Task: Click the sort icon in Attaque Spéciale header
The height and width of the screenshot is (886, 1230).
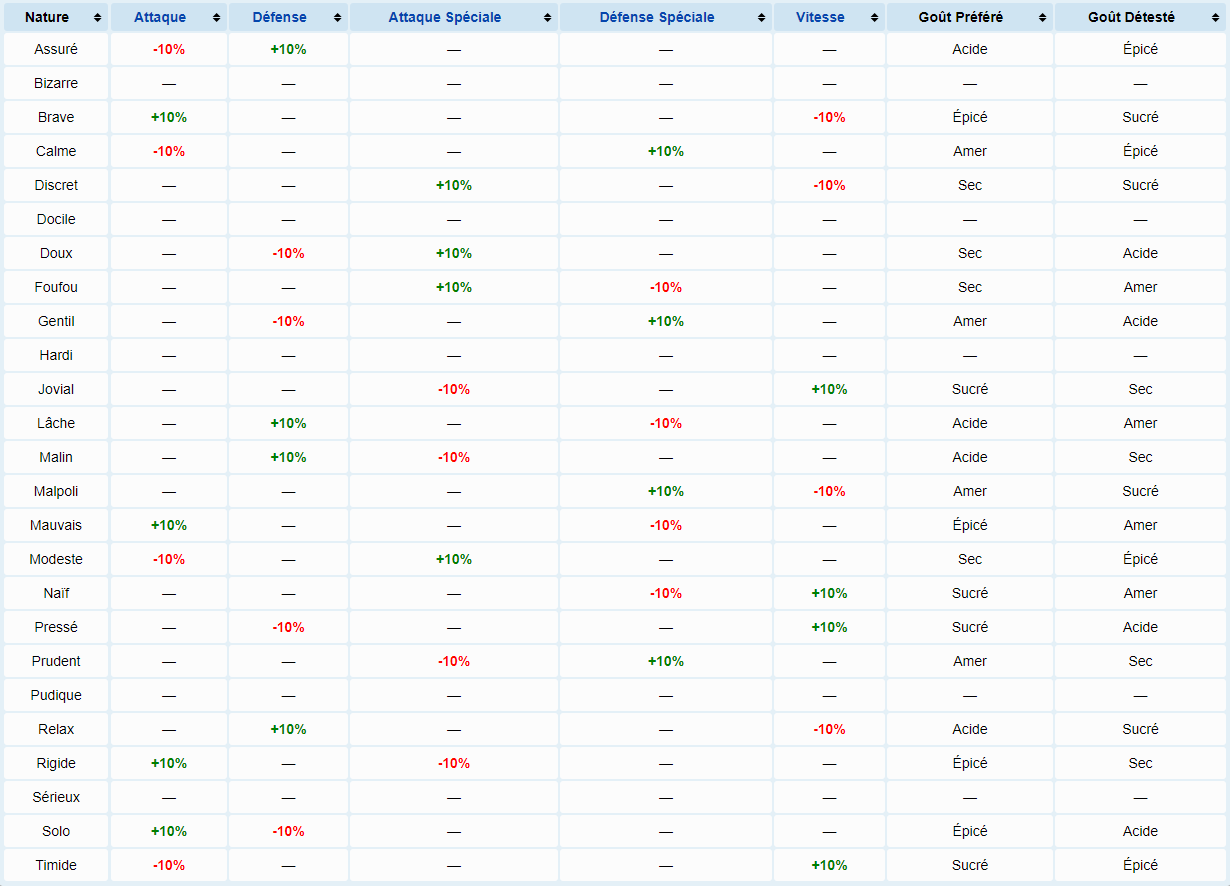Action: pos(548,18)
